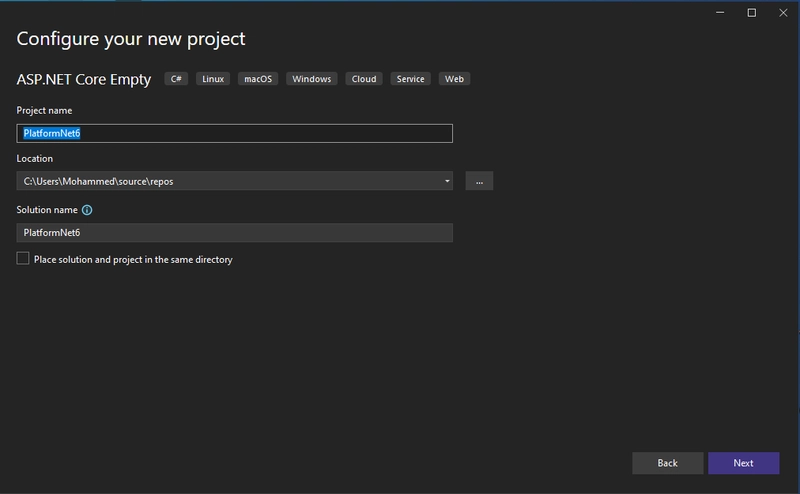The height and width of the screenshot is (494, 800).
Task: Click the C# tag
Action: coord(176,79)
